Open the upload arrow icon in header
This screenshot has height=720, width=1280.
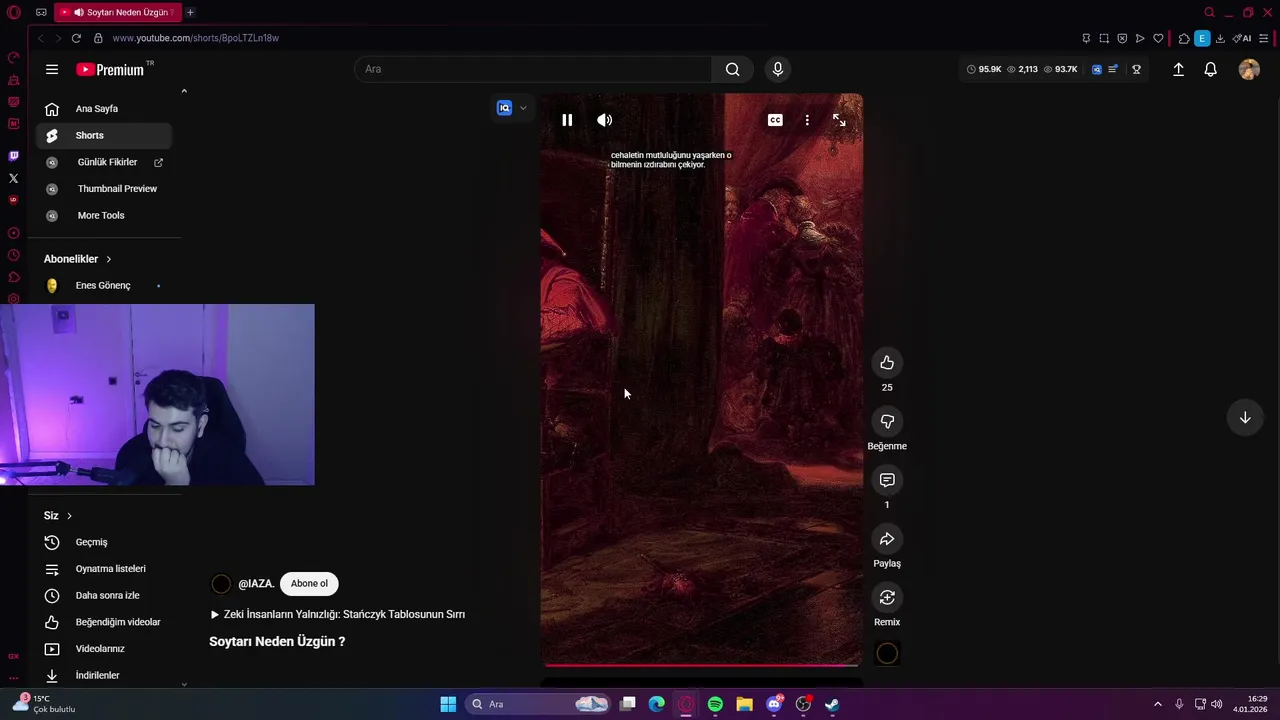(x=1178, y=69)
